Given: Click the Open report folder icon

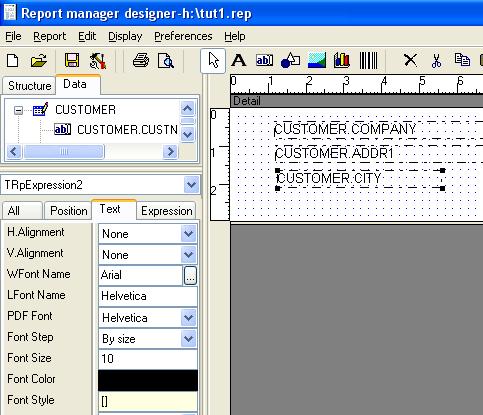Looking at the screenshot, I should click(x=39, y=61).
